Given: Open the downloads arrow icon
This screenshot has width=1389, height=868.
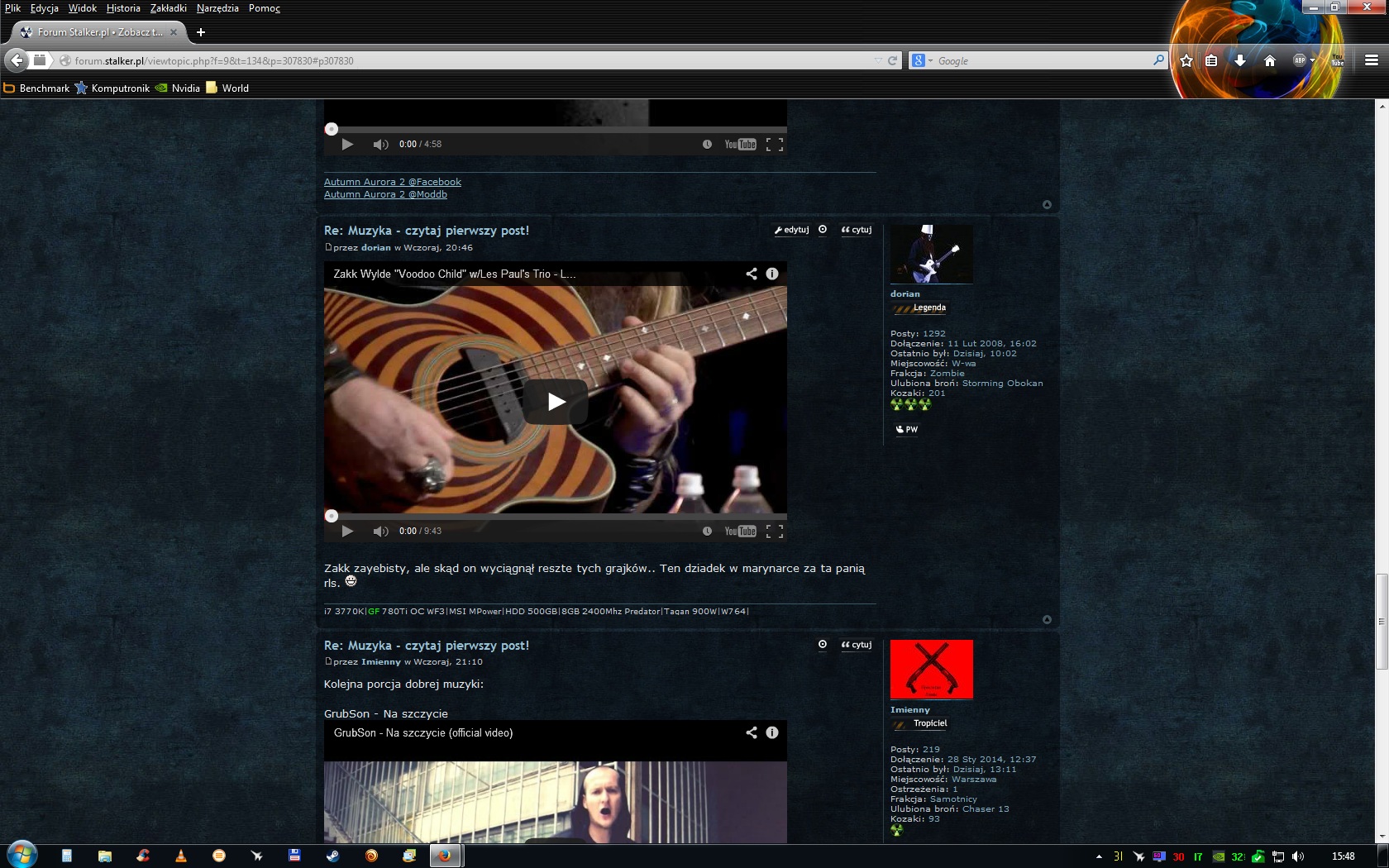Looking at the screenshot, I should coord(1239,60).
